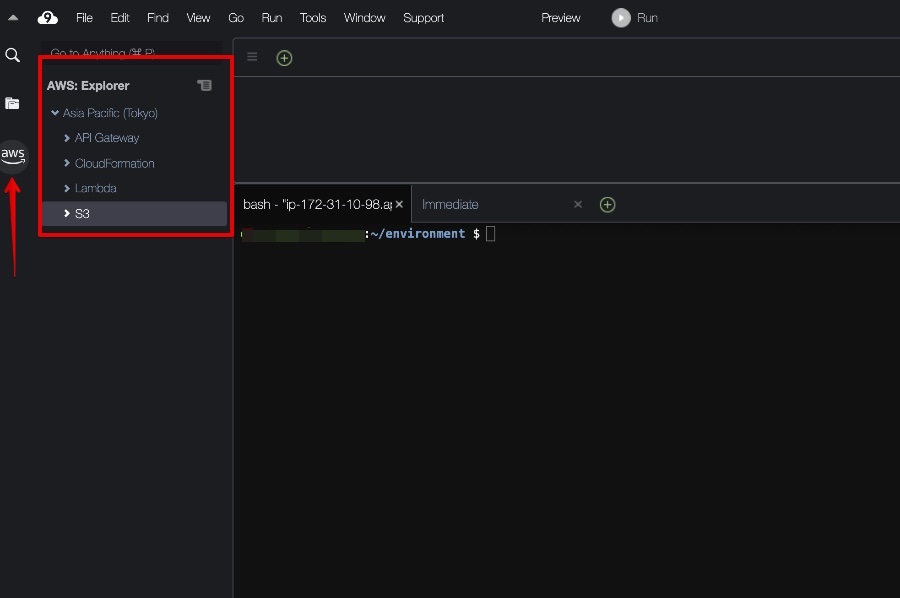The height and width of the screenshot is (598, 900).
Task: Click the terminal prompt input area
Action: click(491, 234)
